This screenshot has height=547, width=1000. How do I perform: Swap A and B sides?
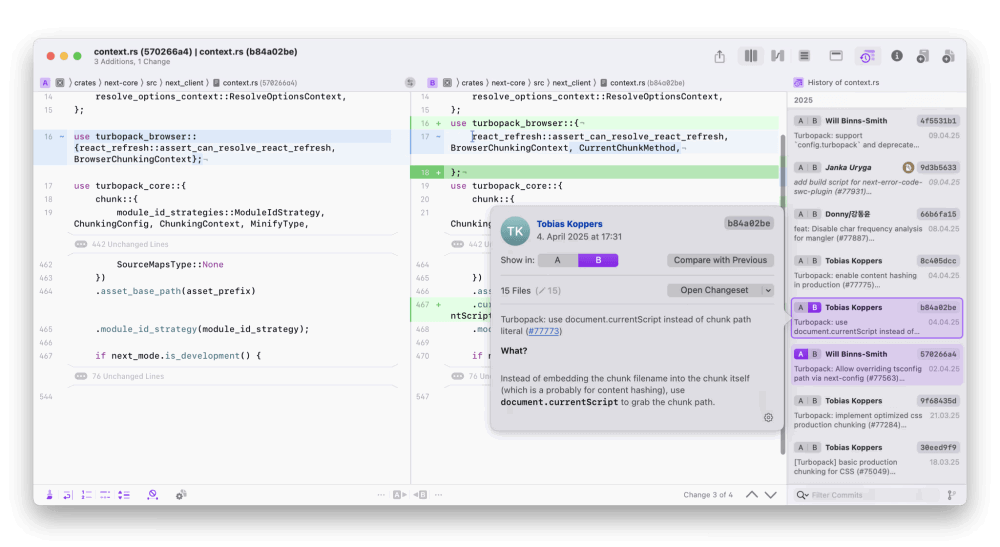(410, 83)
